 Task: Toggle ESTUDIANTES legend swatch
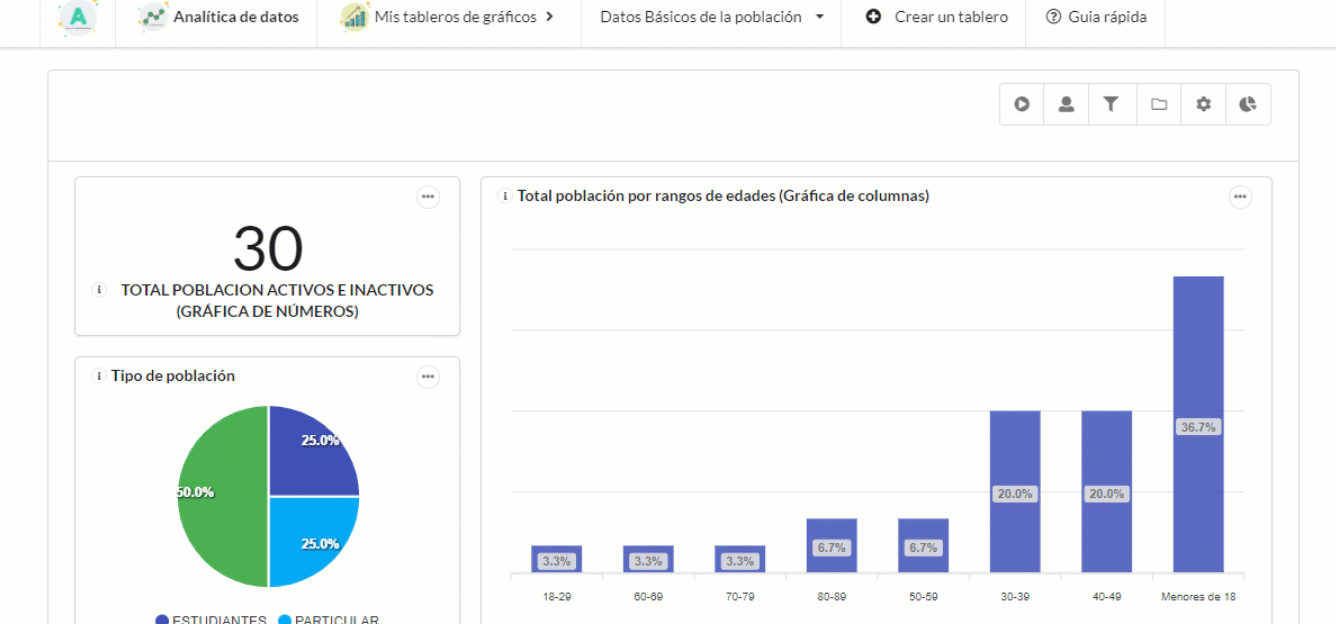pyautogui.click(x=162, y=620)
